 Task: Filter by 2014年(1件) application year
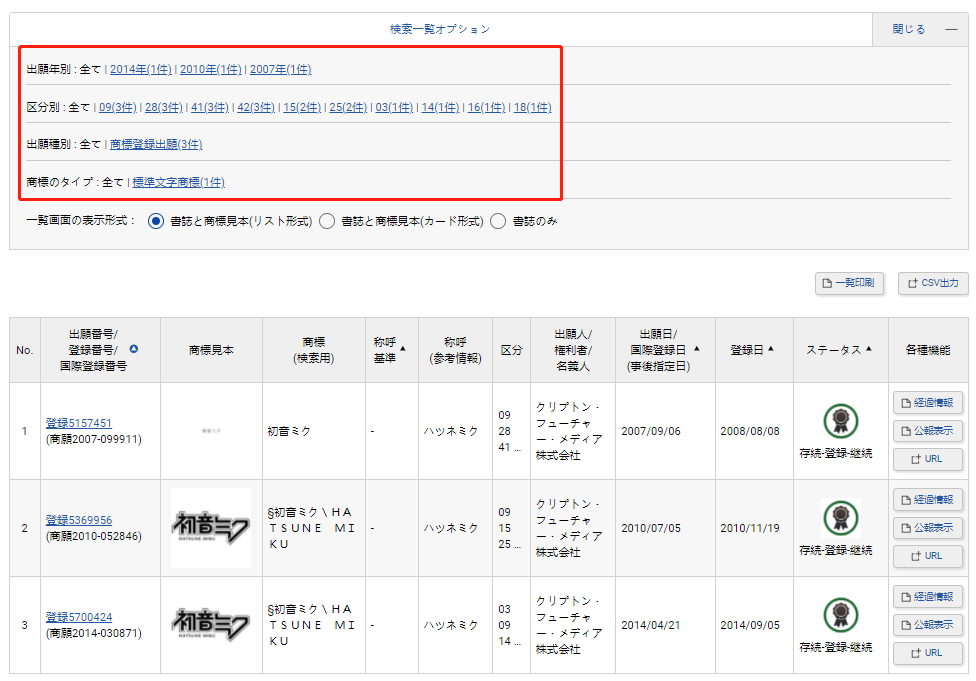pyautogui.click(x=140, y=69)
